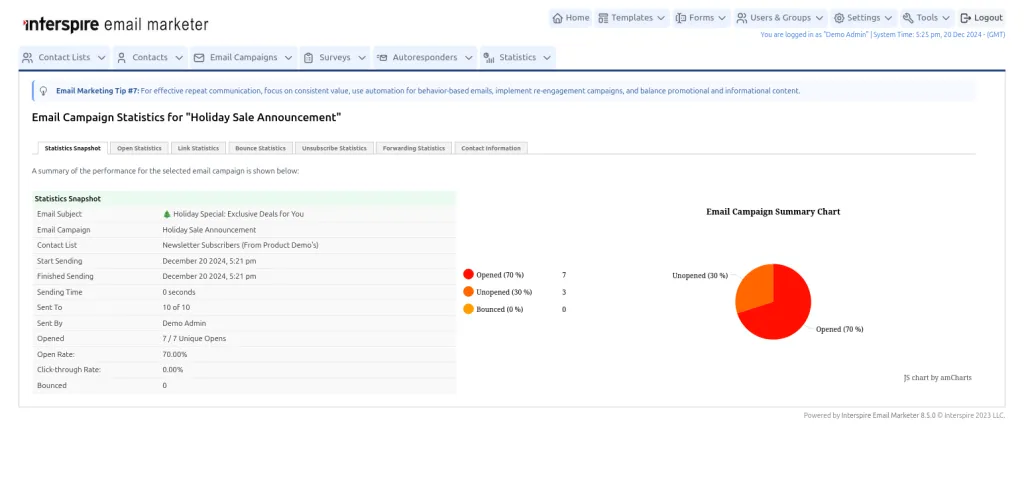Click the Forms icon in top navigation
Viewport: 1024px width, 504px height.
[x=681, y=18]
